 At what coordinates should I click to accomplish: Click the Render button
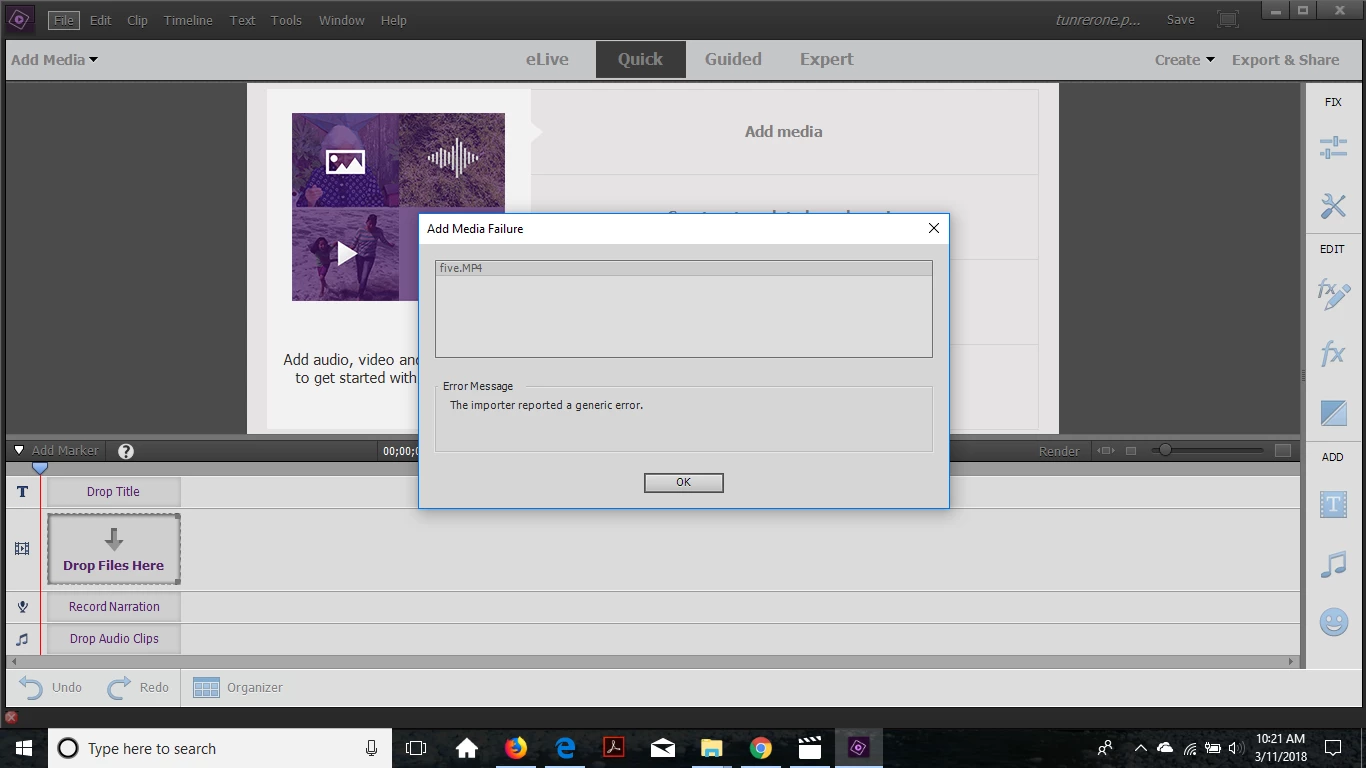(x=1059, y=451)
